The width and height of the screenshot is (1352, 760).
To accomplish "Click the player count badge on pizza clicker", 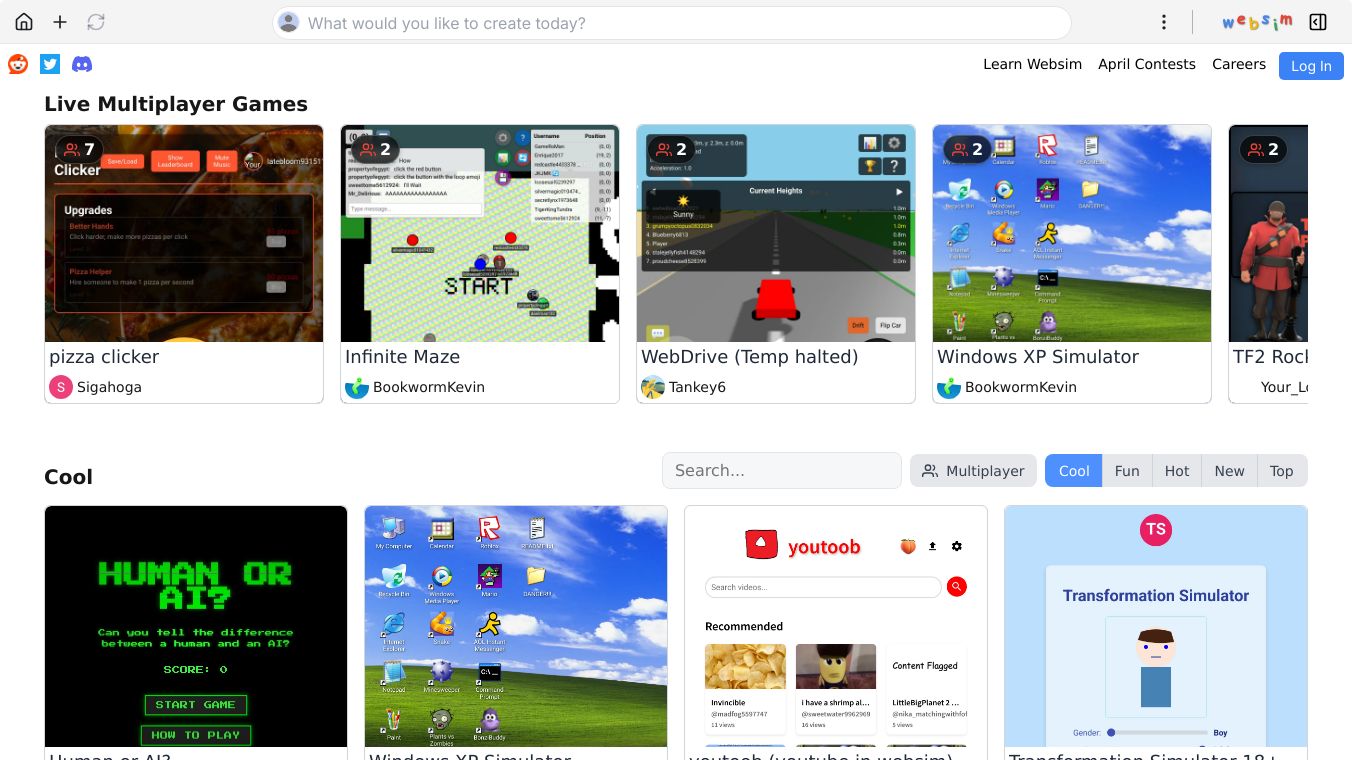I will coord(79,150).
